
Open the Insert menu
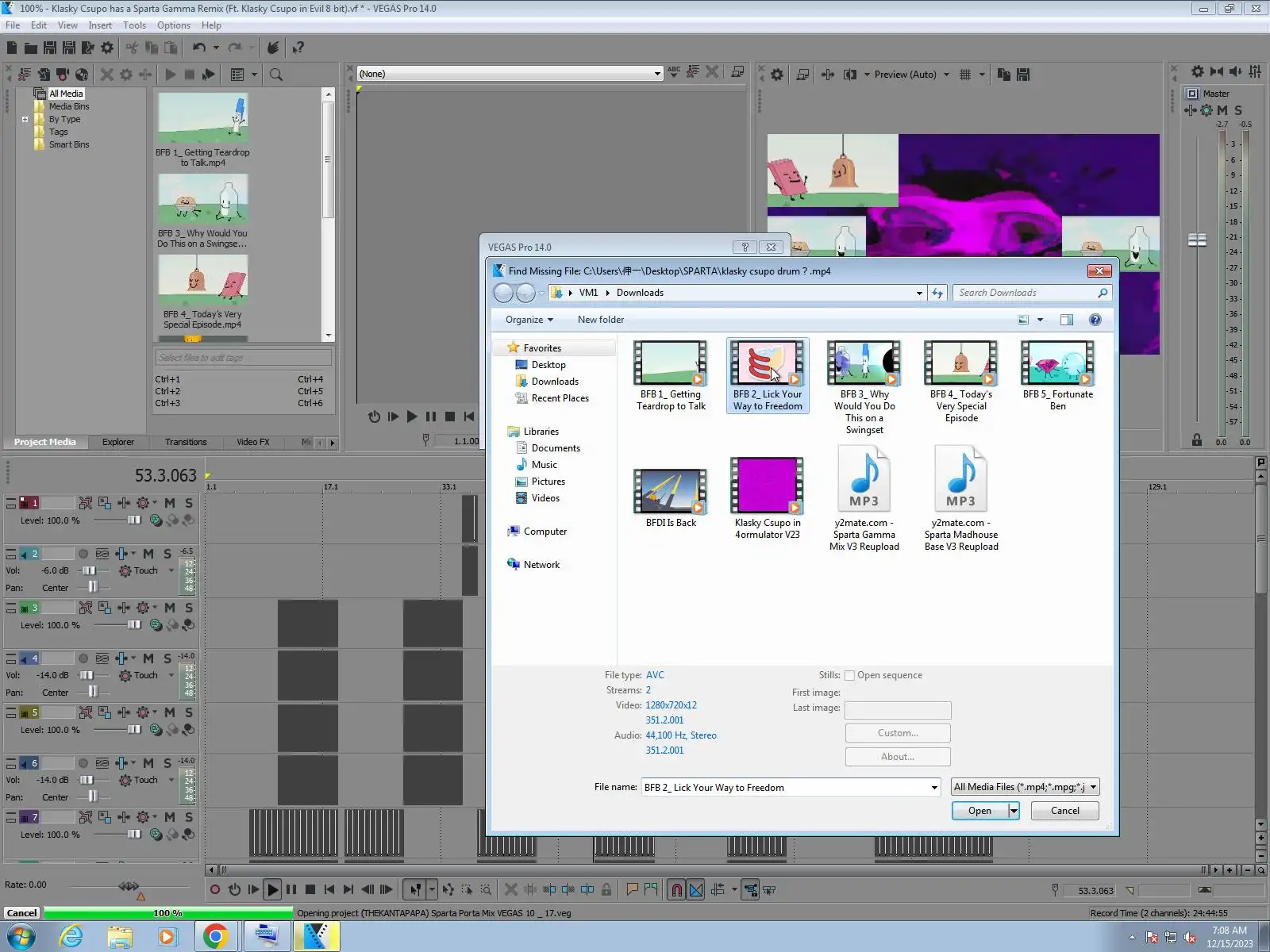100,25
